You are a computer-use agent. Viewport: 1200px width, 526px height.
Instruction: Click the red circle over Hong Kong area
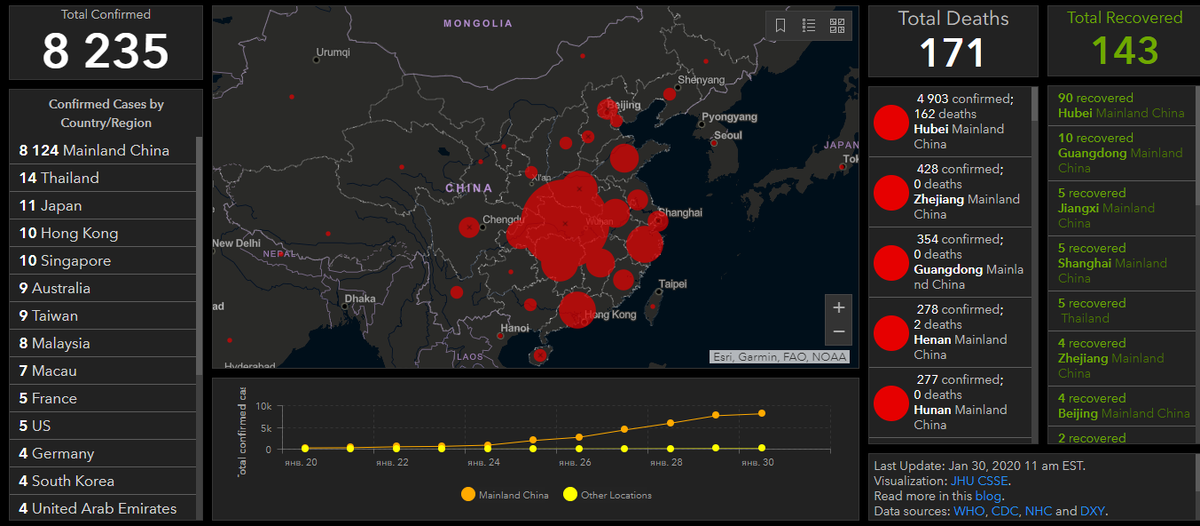click(x=577, y=309)
